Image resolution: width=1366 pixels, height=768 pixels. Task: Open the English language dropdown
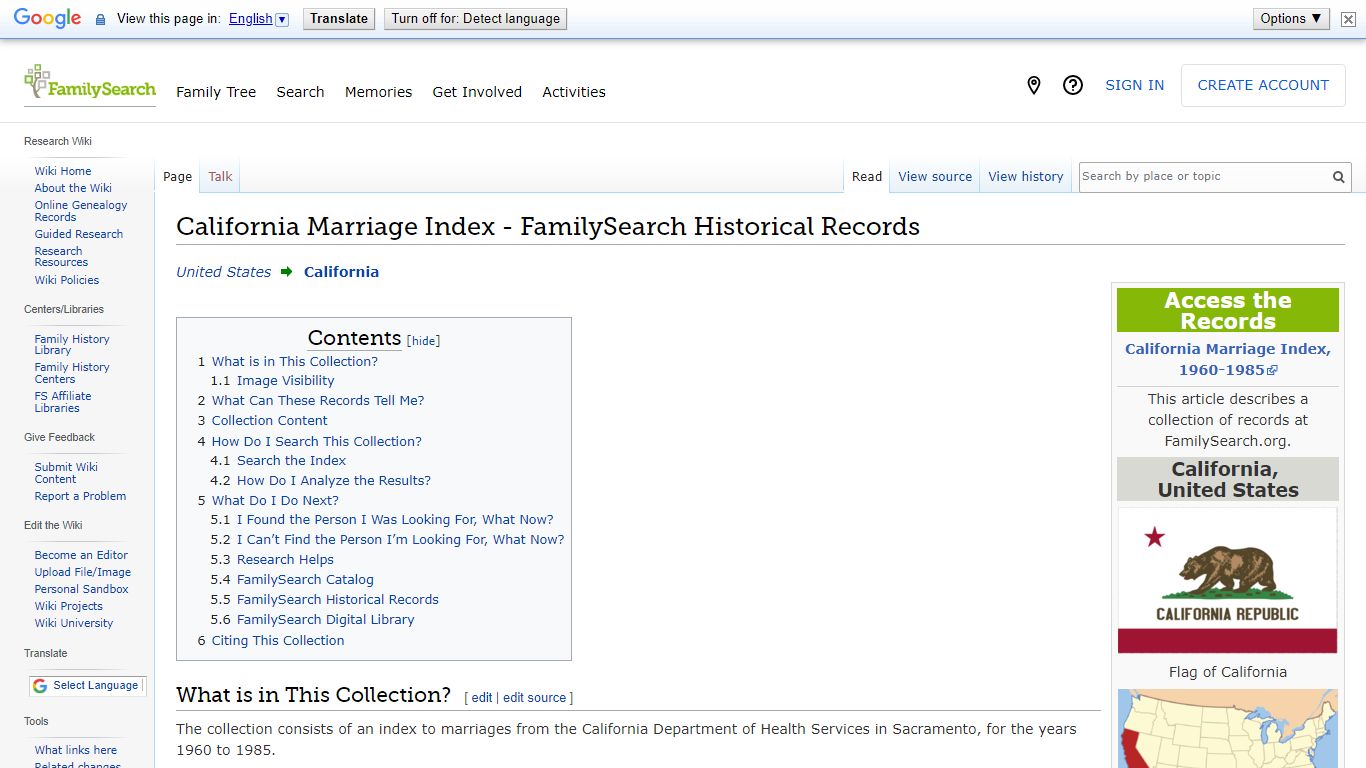click(x=258, y=19)
